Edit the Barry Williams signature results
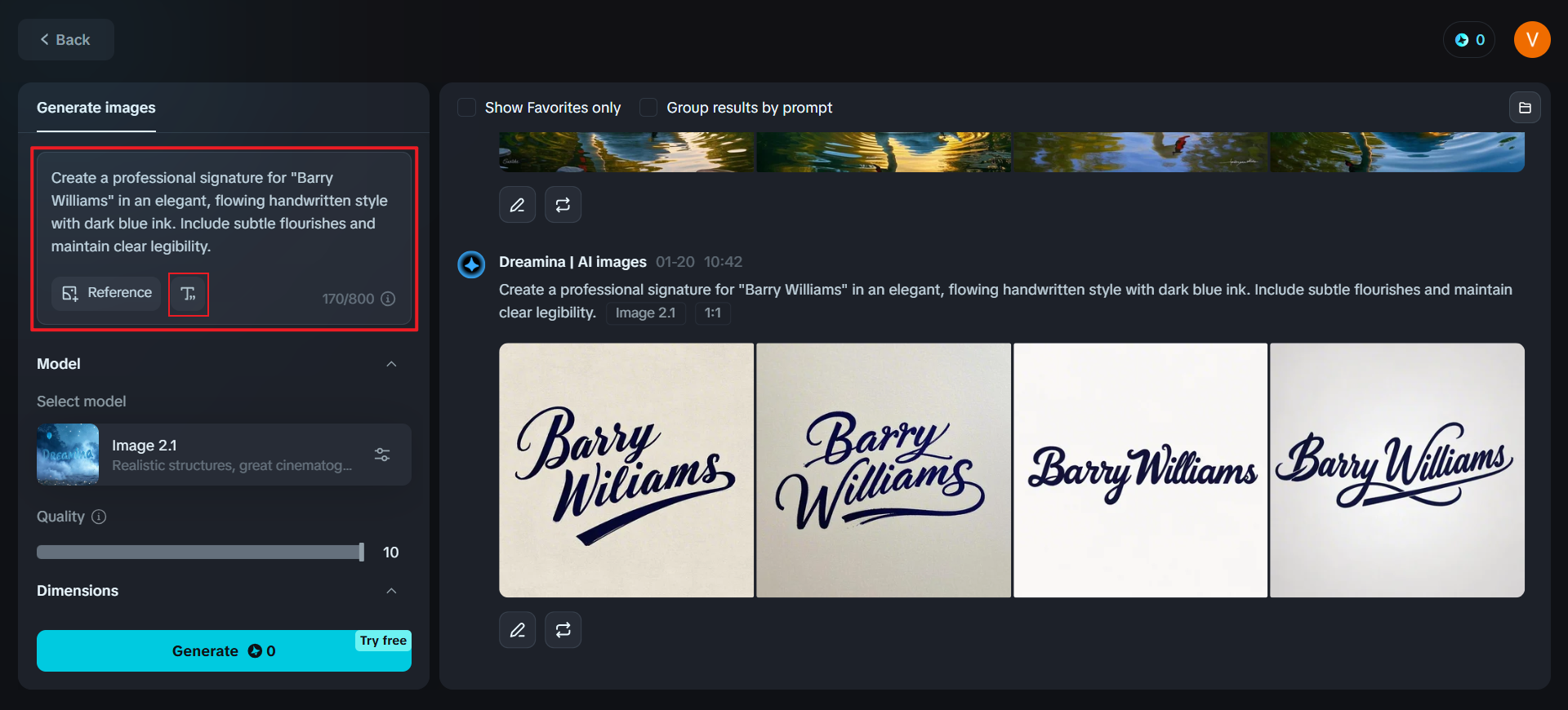 click(x=517, y=630)
